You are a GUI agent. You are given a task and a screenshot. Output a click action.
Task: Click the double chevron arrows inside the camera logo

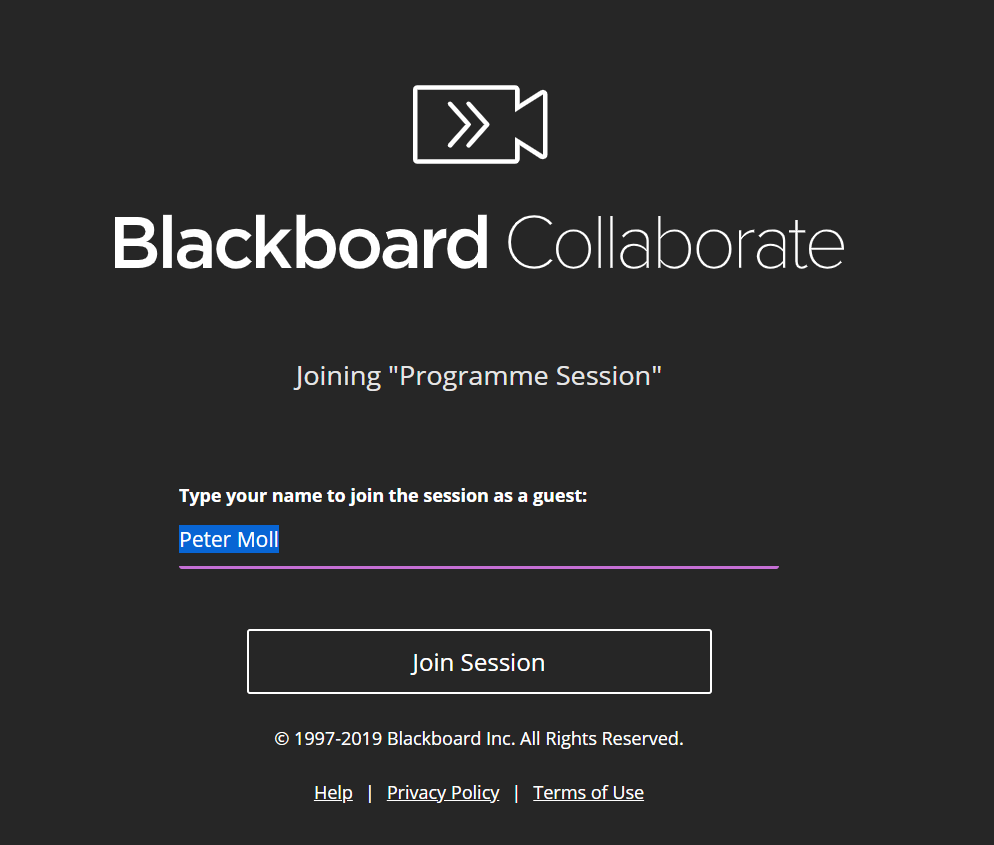pyautogui.click(x=468, y=124)
